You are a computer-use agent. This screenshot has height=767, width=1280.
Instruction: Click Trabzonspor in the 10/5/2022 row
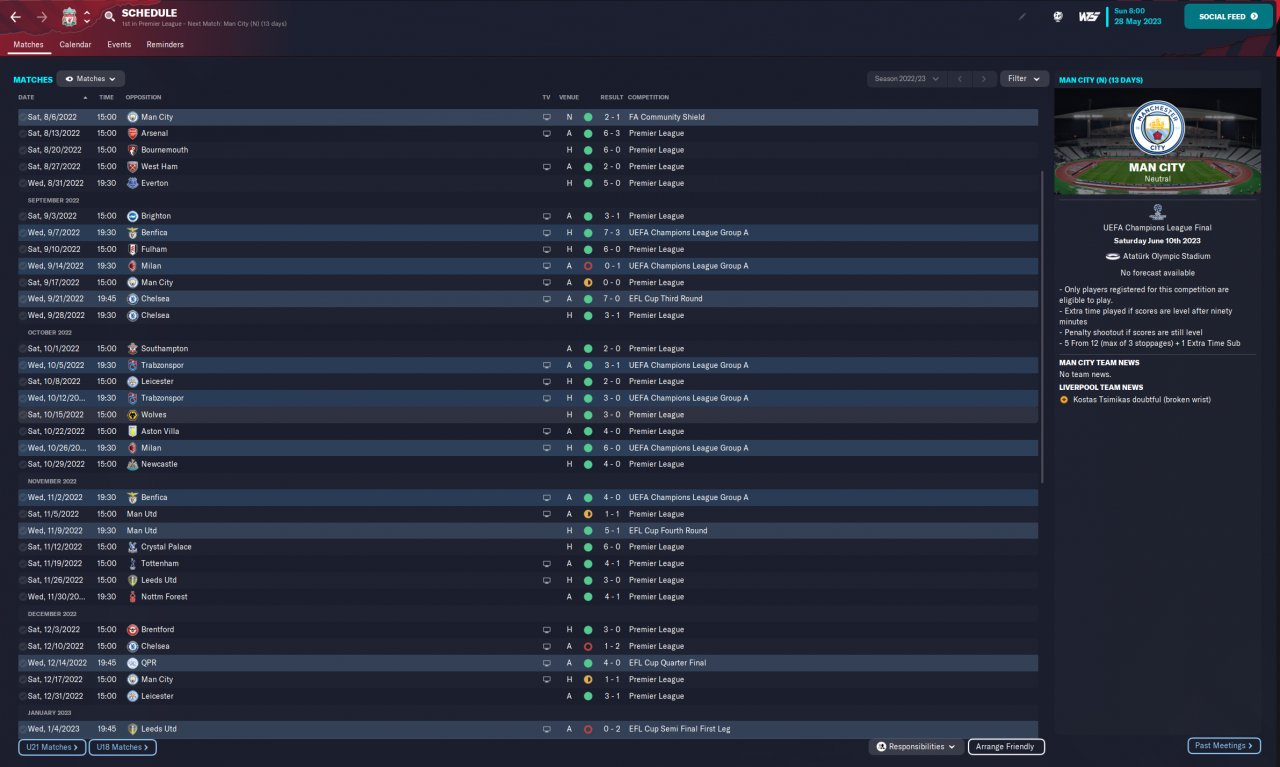pos(162,365)
